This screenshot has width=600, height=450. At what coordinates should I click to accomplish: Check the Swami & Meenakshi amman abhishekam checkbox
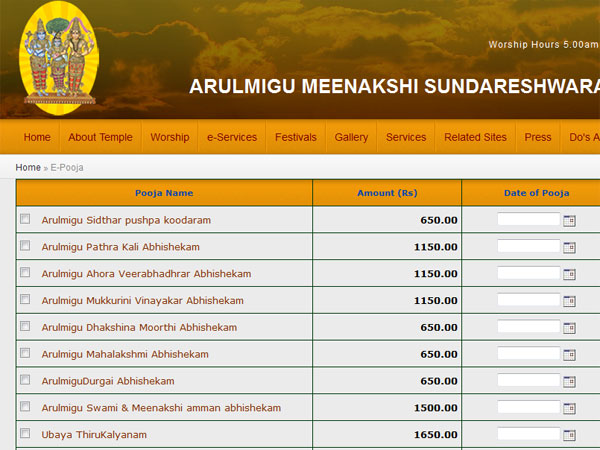[25, 406]
